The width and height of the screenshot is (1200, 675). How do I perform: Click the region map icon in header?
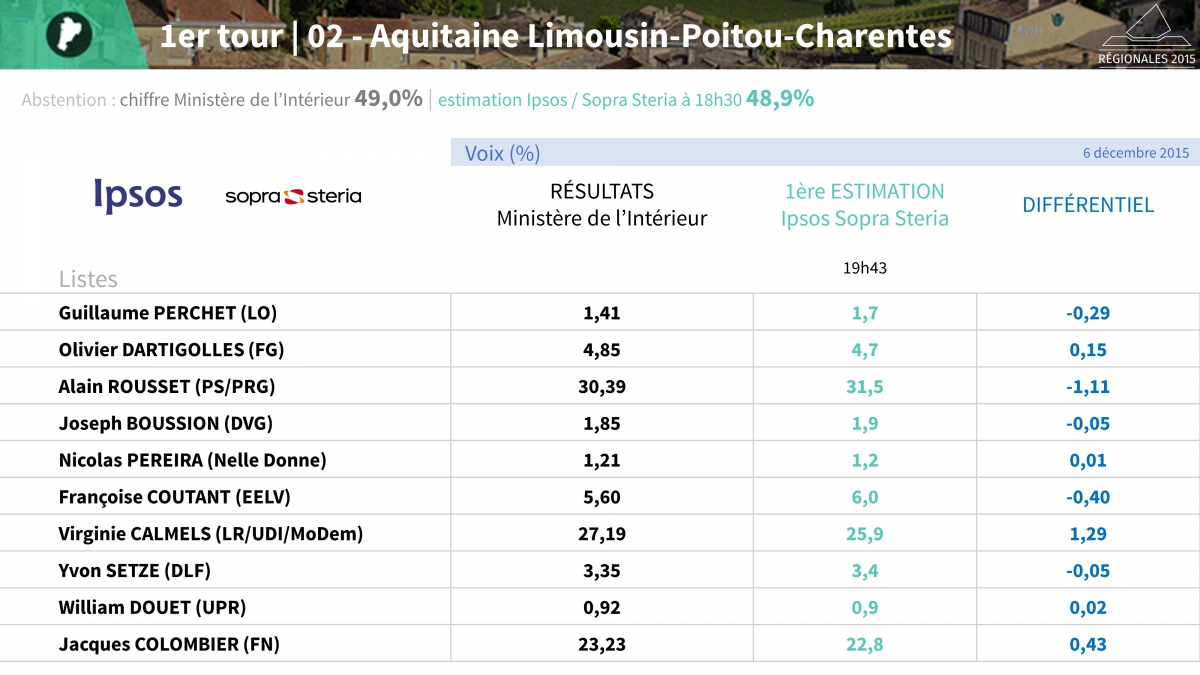point(69,34)
